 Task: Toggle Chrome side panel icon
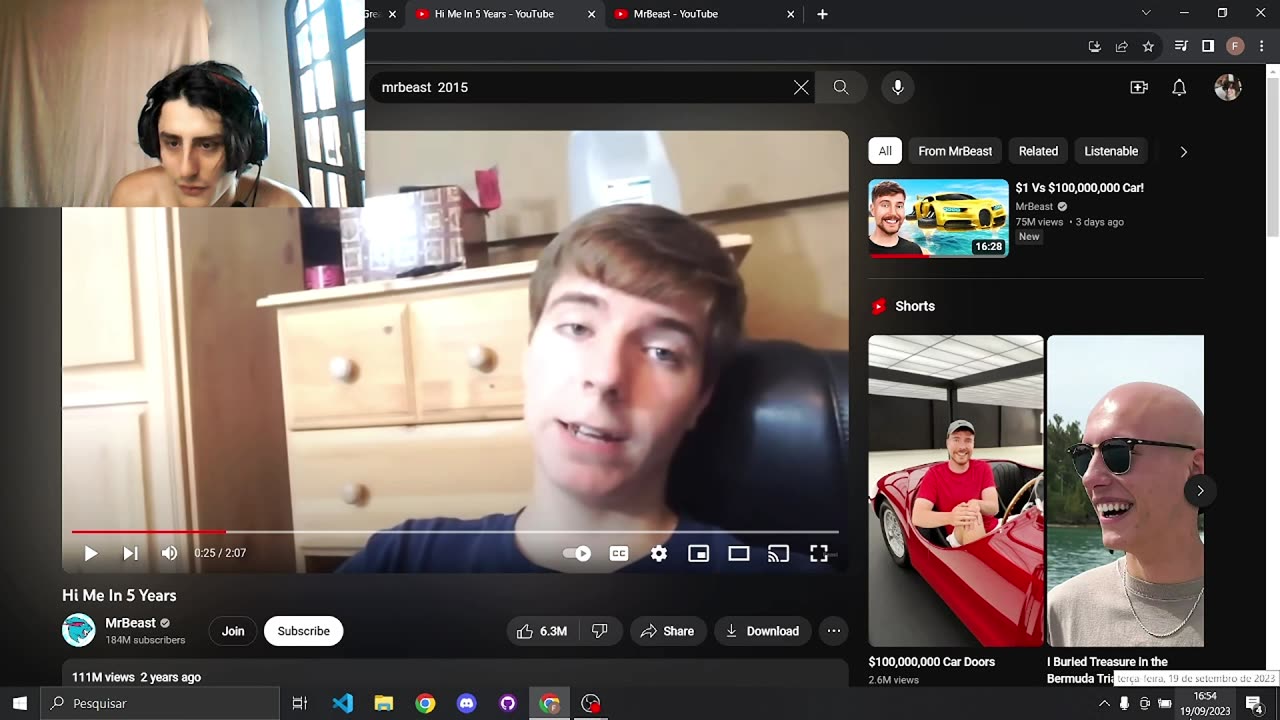tap(1208, 46)
